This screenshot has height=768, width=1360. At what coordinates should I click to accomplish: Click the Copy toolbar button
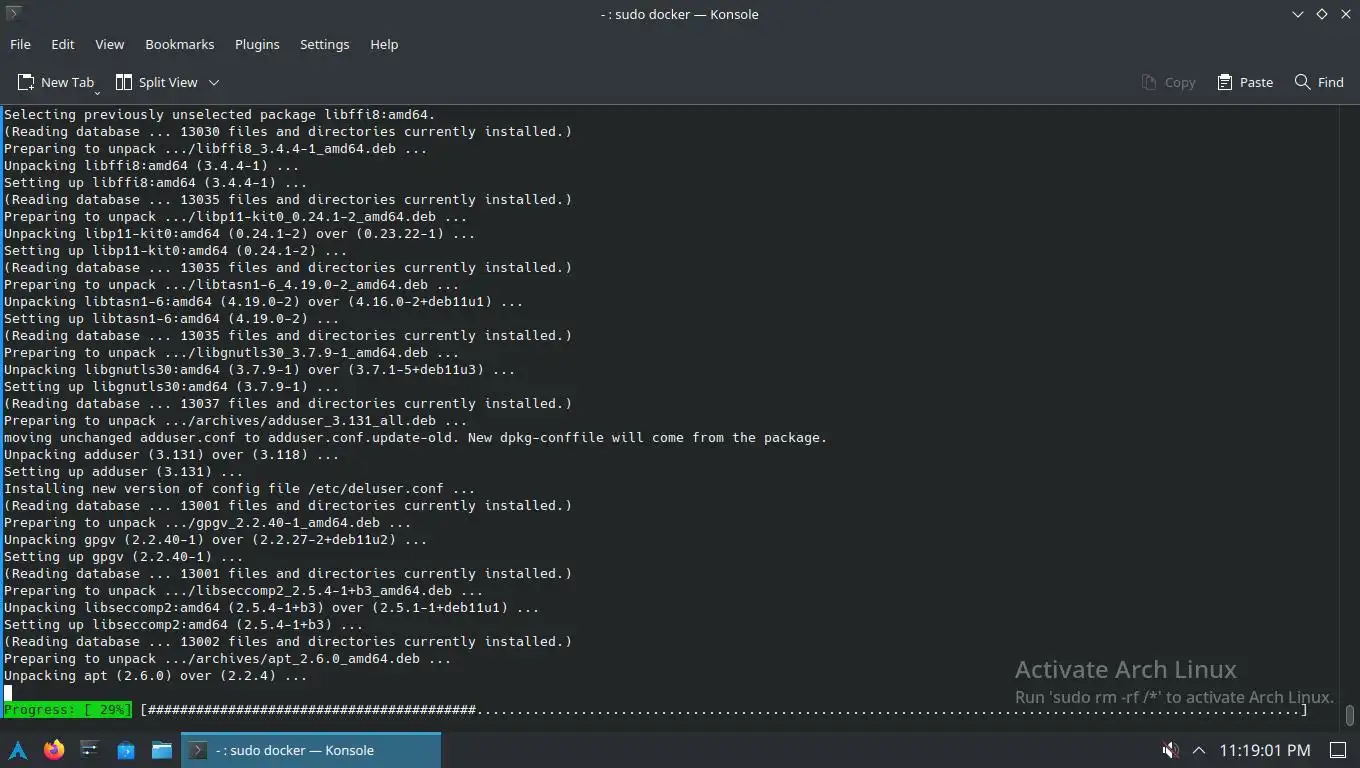(x=1168, y=82)
